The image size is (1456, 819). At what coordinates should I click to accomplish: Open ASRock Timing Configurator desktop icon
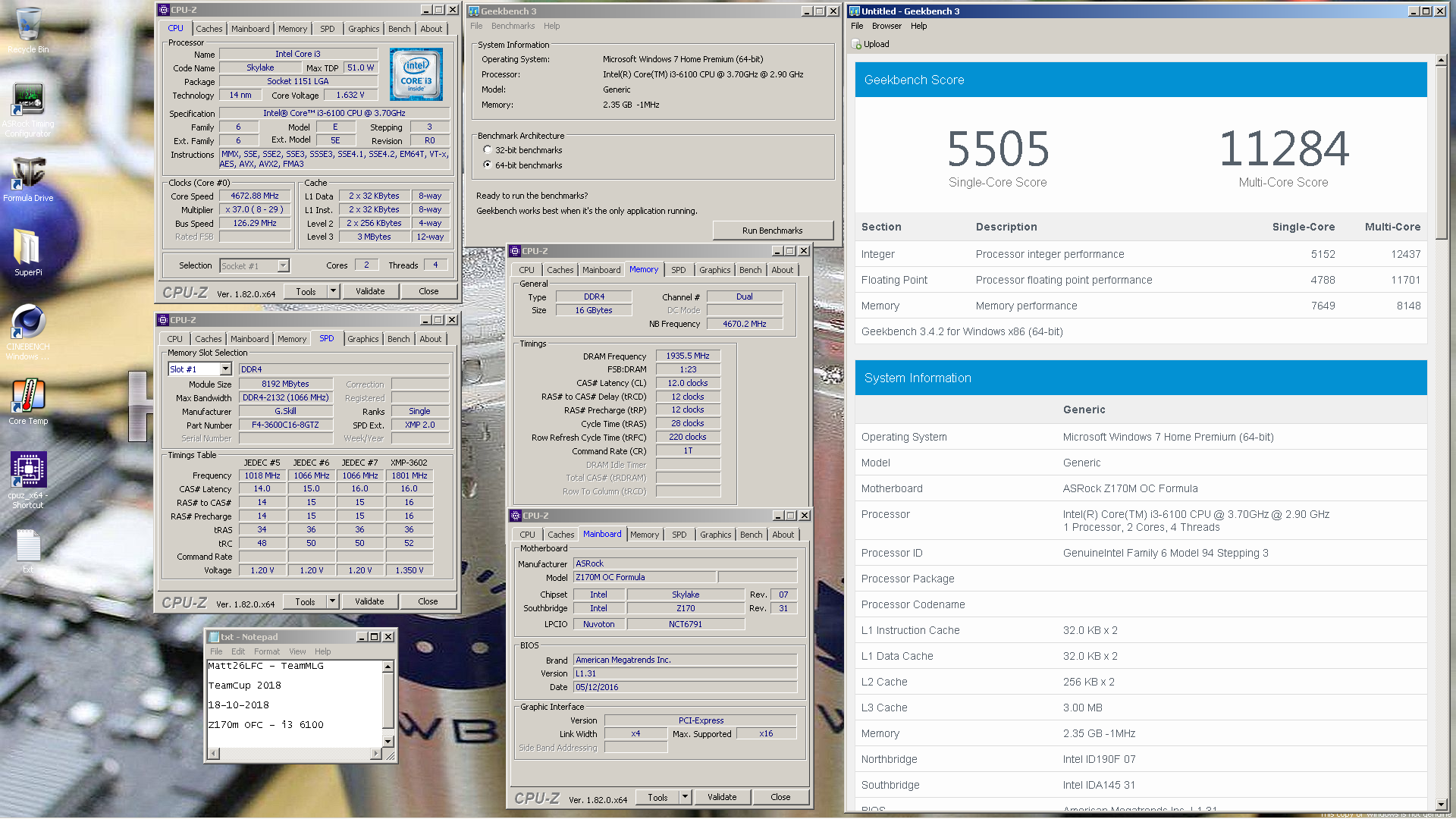(28, 110)
